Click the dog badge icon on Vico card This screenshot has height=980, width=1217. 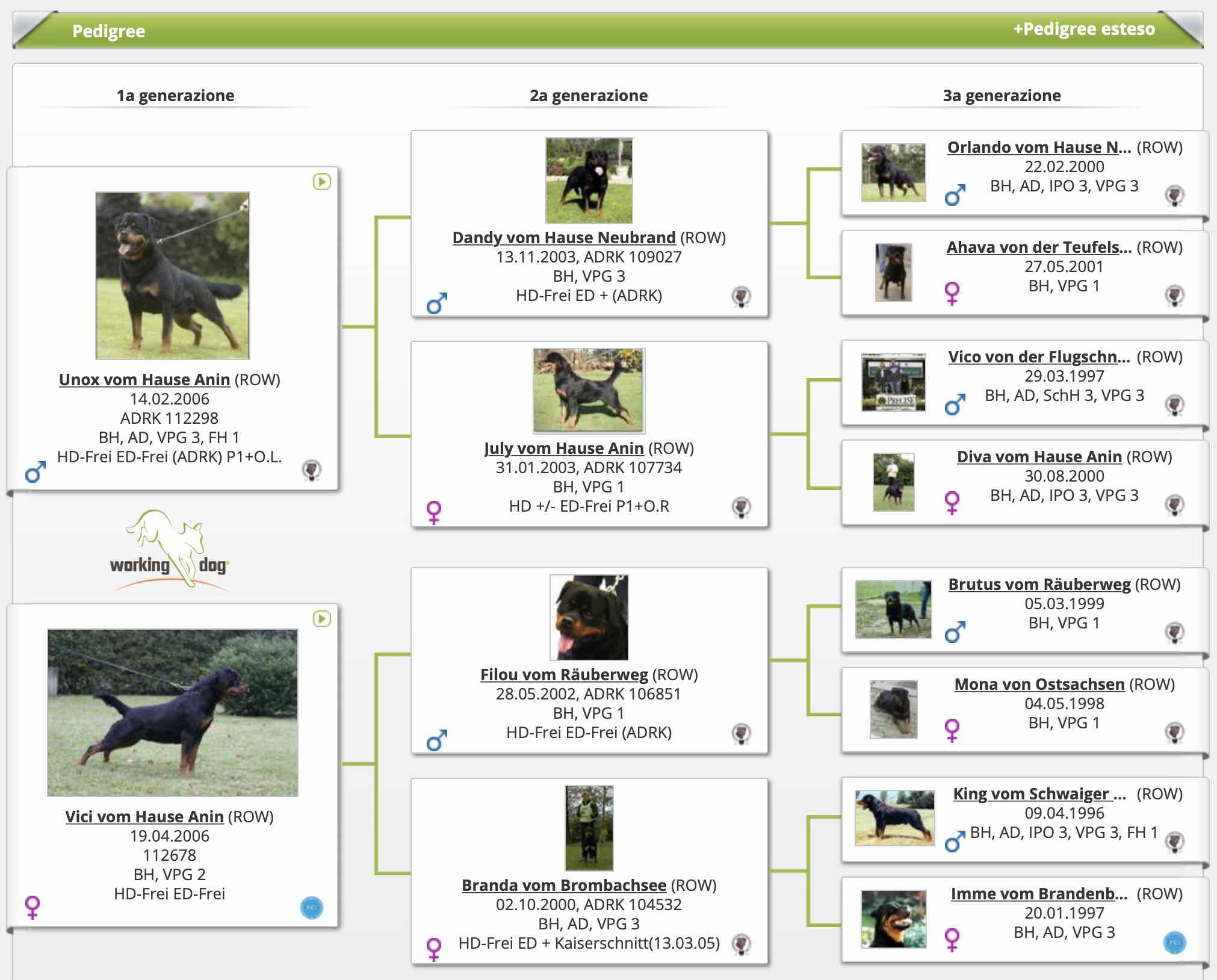click(x=1175, y=405)
